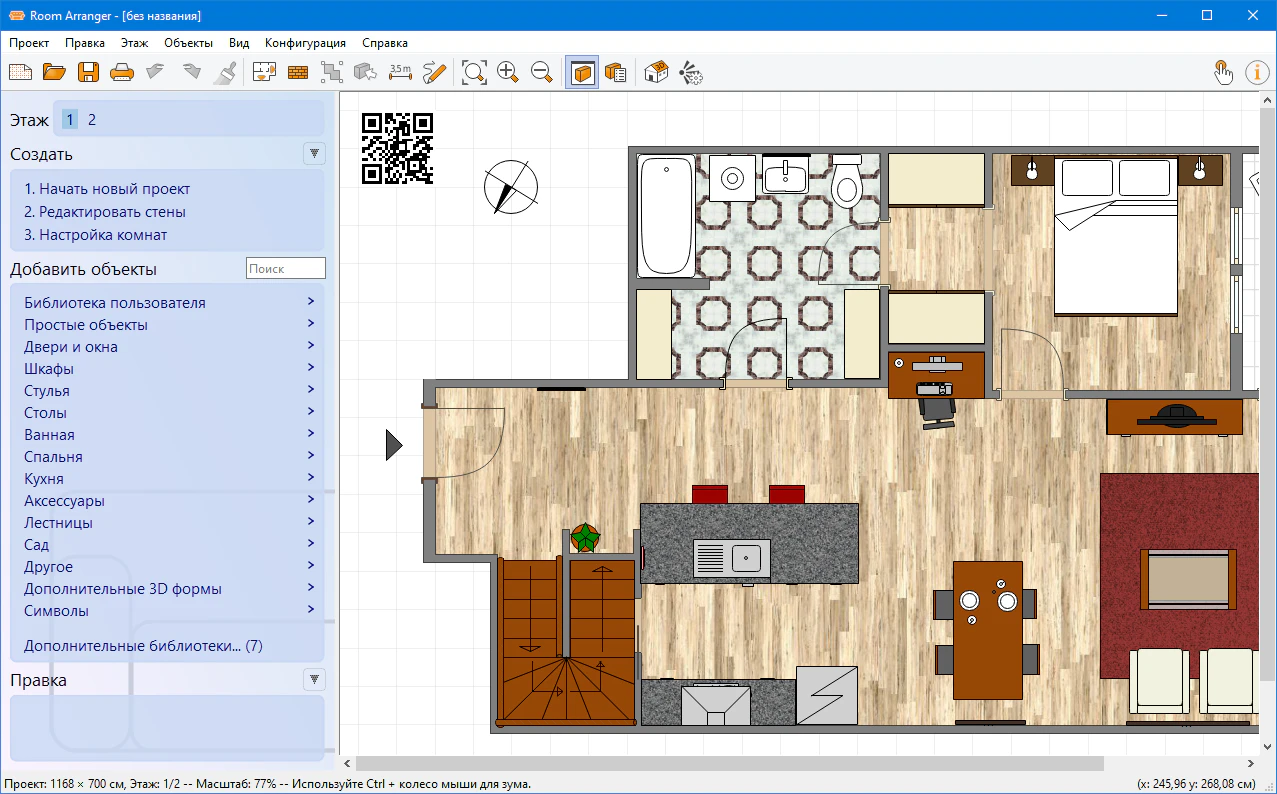1277x794 pixels.
Task: Click the horizontal scrollbar under the floor plan
Action: coord(729,764)
